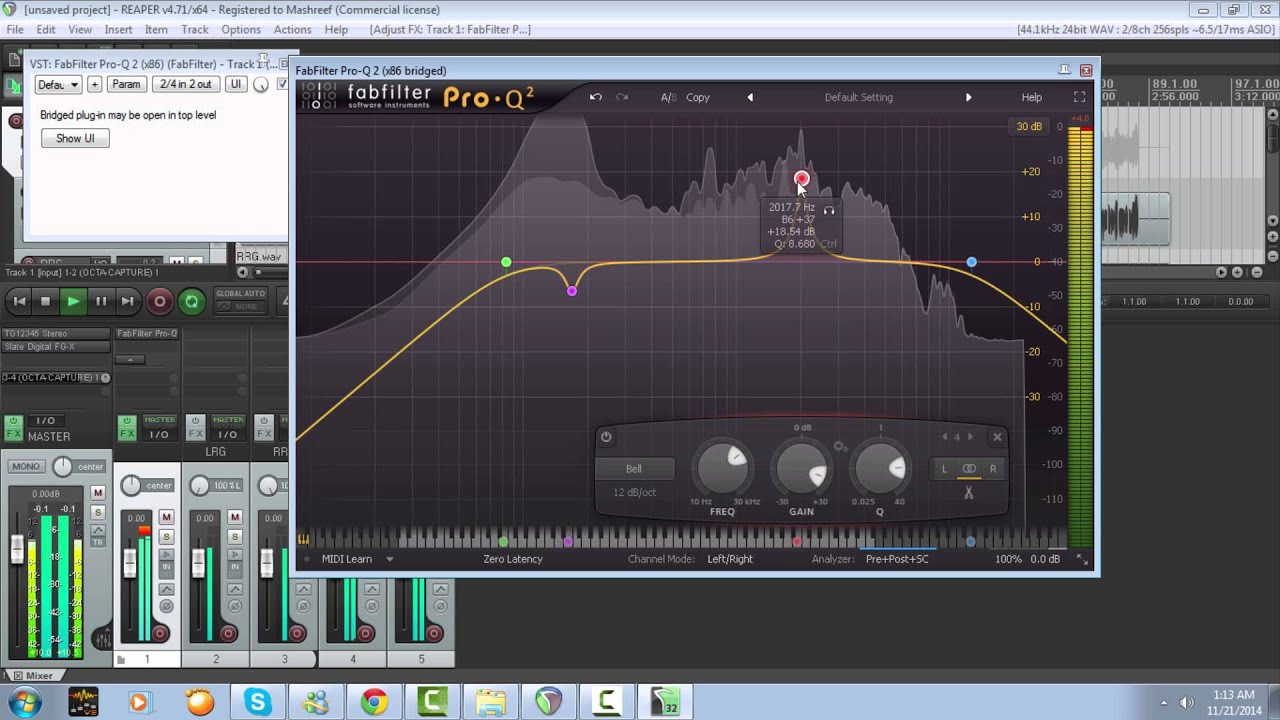Open Analyzer Pre+Post+SC settings
The width and height of the screenshot is (1280, 720).
pyautogui.click(x=897, y=559)
